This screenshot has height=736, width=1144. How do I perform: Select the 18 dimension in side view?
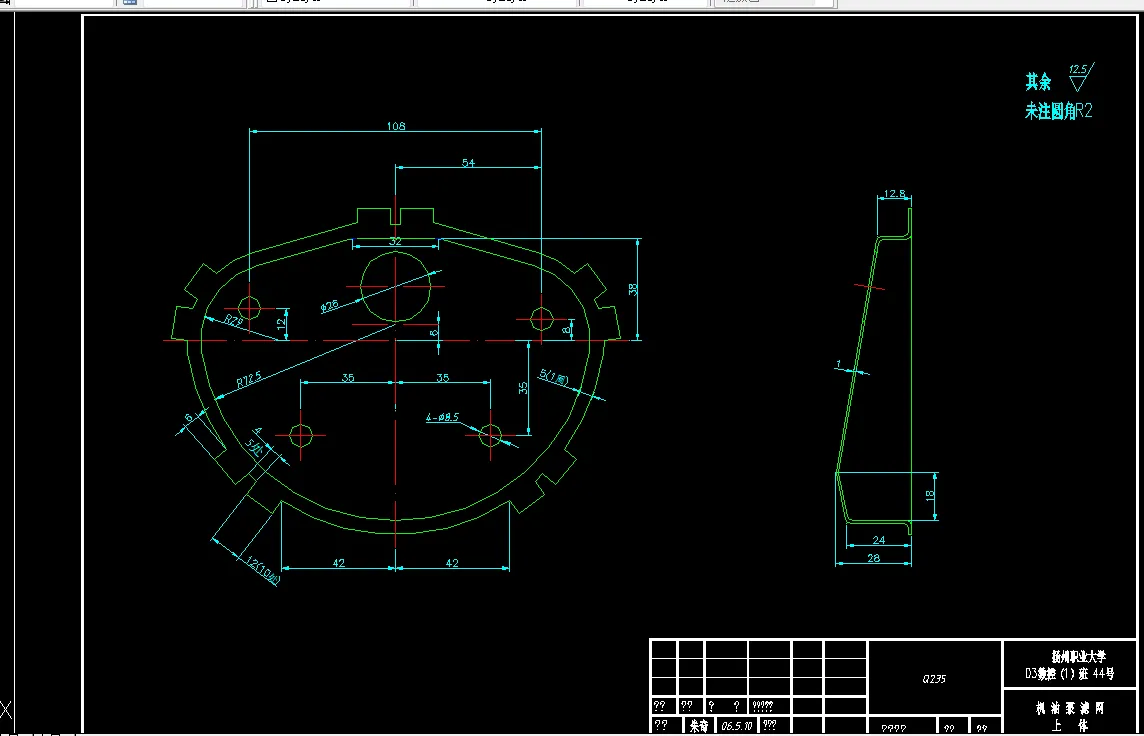pyautogui.click(x=930, y=495)
